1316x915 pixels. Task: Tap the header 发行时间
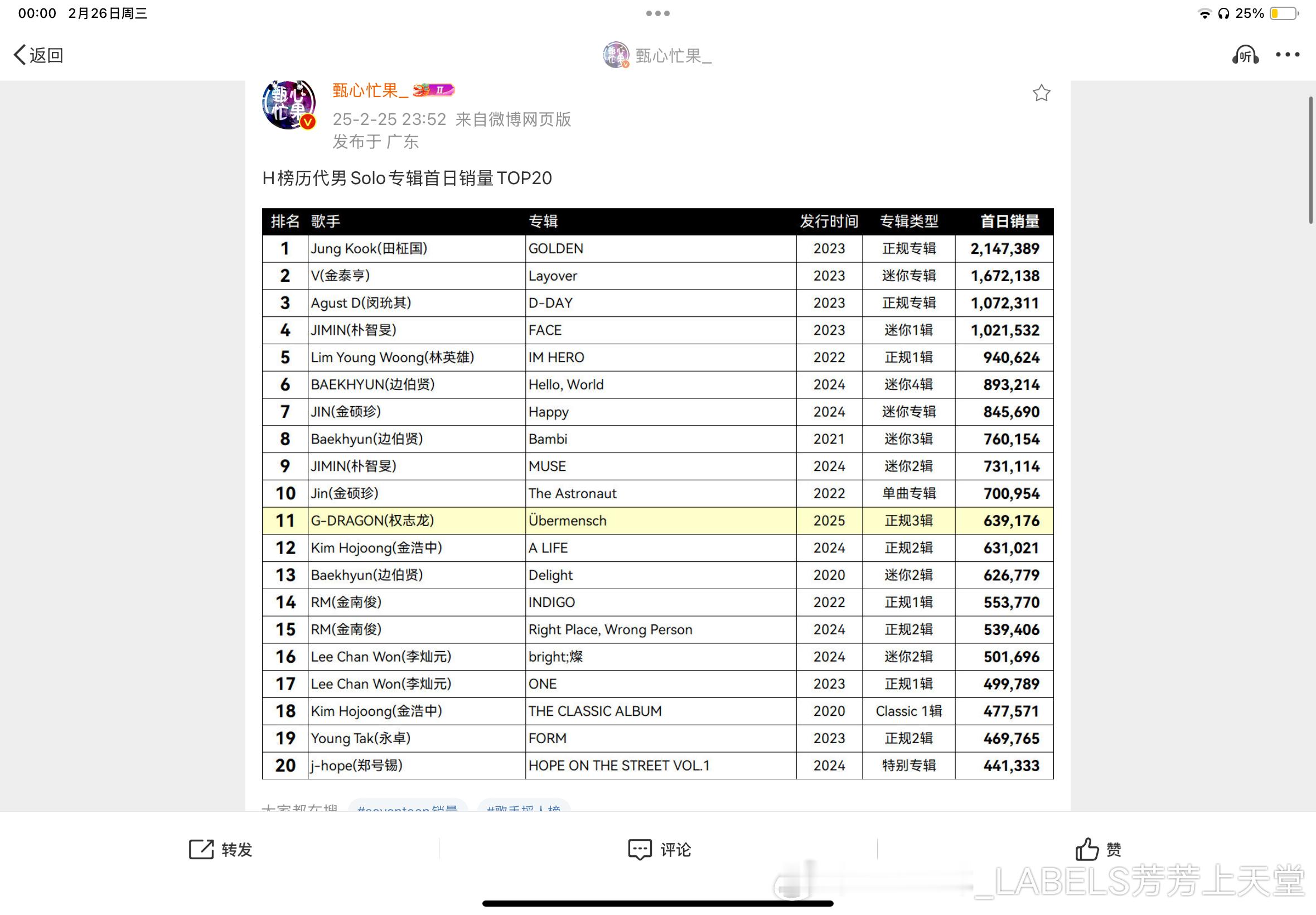click(x=829, y=221)
